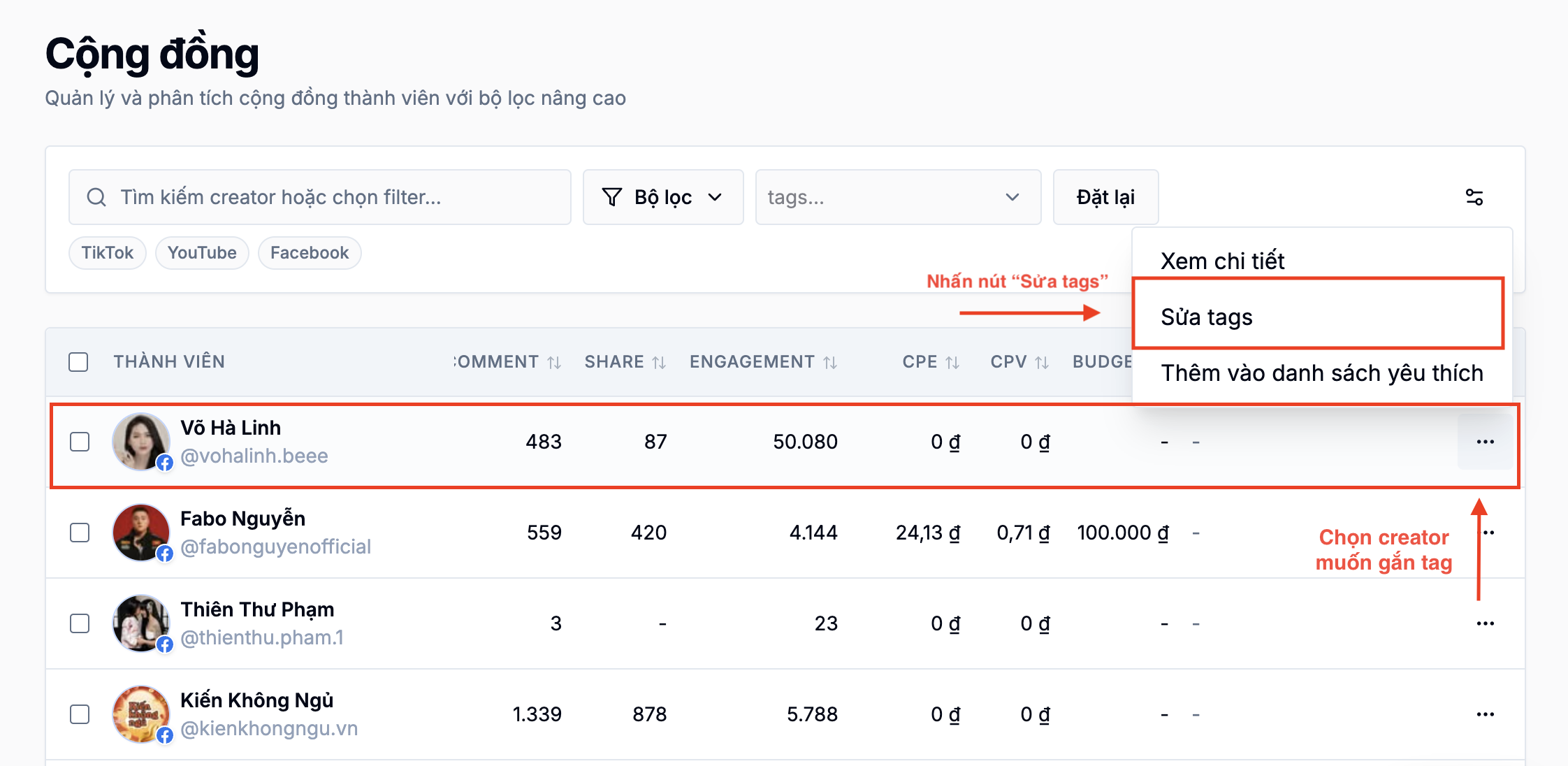Click the magnifier icon in search box
Image resolution: width=1568 pixels, height=766 pixels.
click(x=96, y=197)
